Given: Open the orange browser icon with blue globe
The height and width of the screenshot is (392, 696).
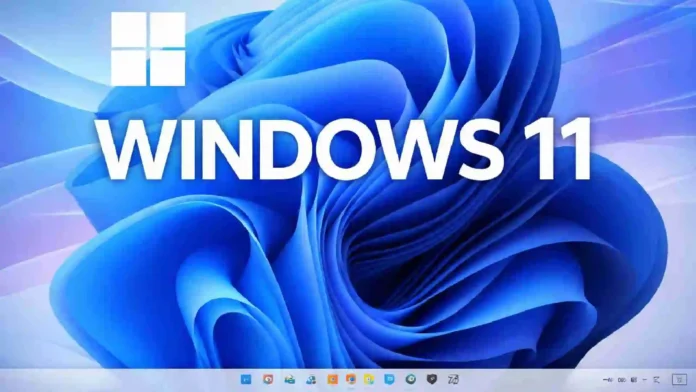Looking at the screenshot, I should pyautogui.click(x=351, y=379).
